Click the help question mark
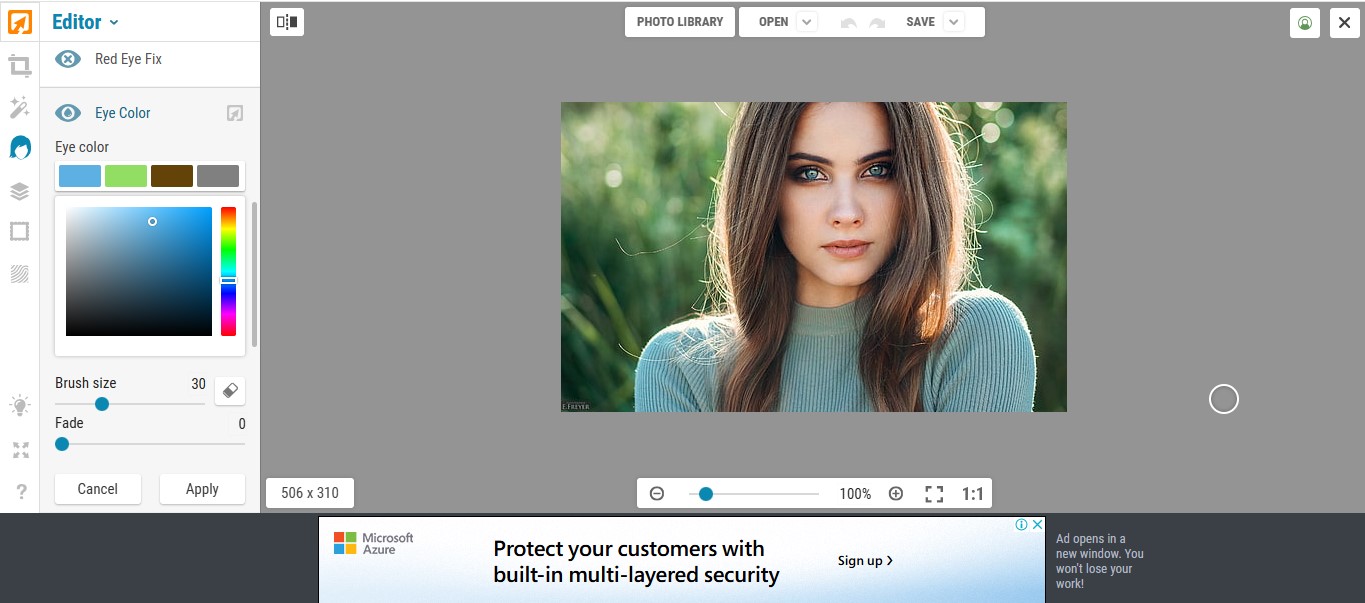The image size is (1365, 603). (20, 491)
